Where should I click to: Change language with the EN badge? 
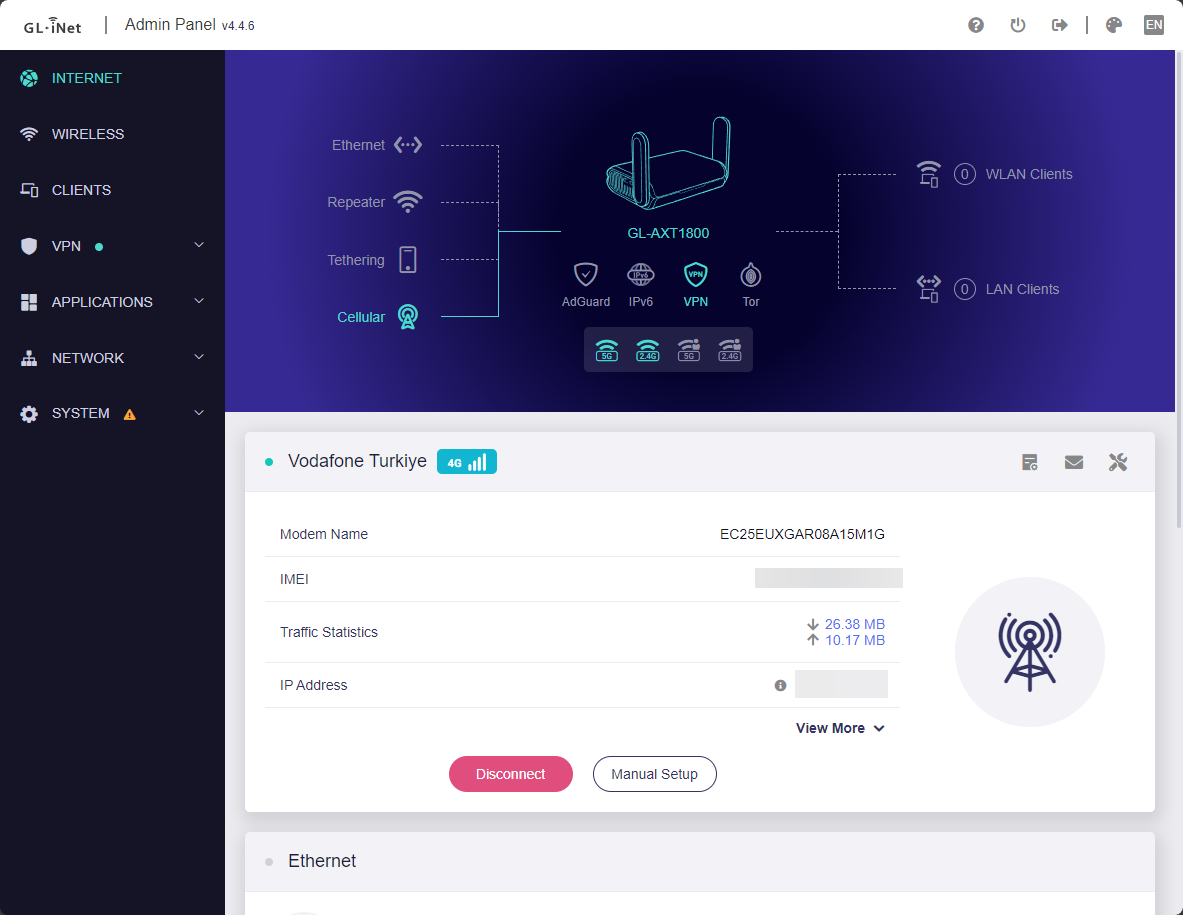[1154, 25]
